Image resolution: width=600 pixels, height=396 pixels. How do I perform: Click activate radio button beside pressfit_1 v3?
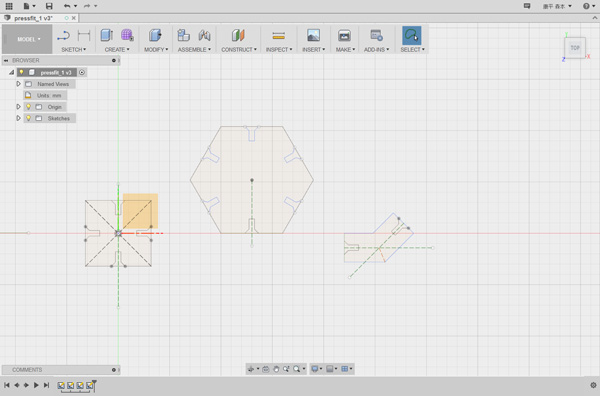point(82,72)
